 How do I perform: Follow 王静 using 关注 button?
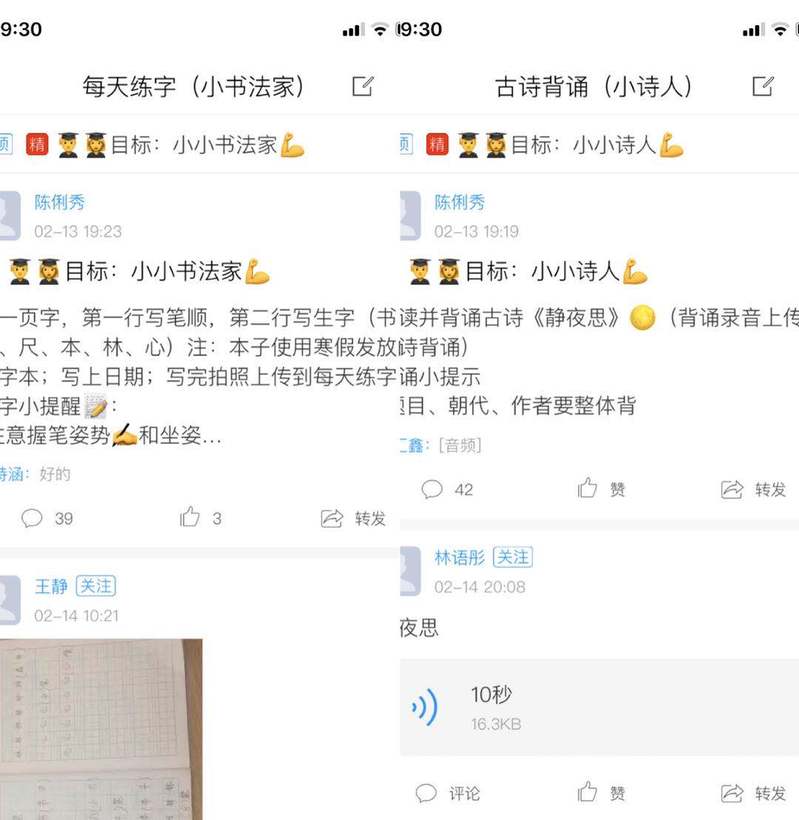(96, 586)
